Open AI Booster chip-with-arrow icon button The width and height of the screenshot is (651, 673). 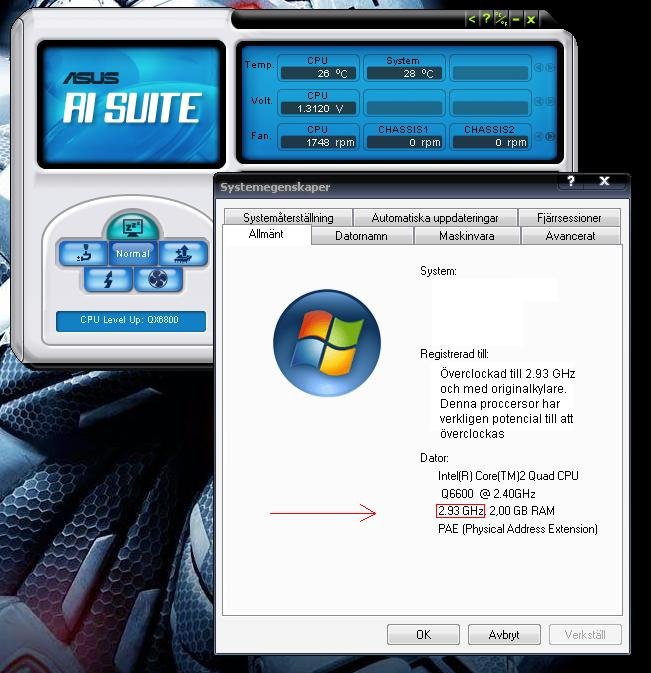183,253
